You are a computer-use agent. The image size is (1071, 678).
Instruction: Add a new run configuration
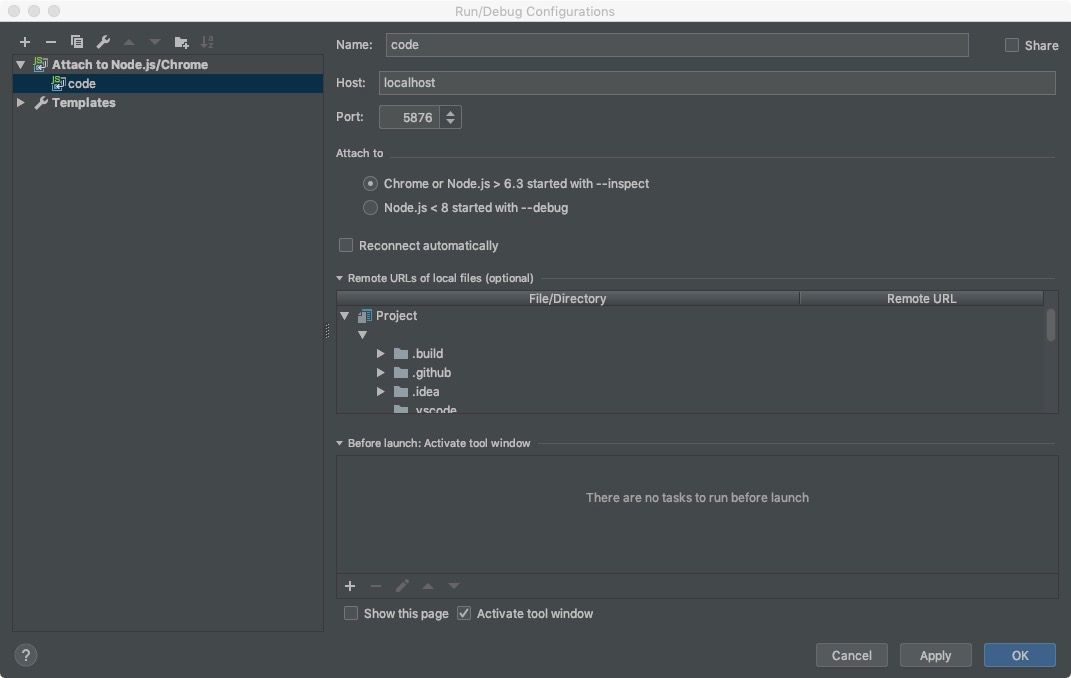point(24,42)
